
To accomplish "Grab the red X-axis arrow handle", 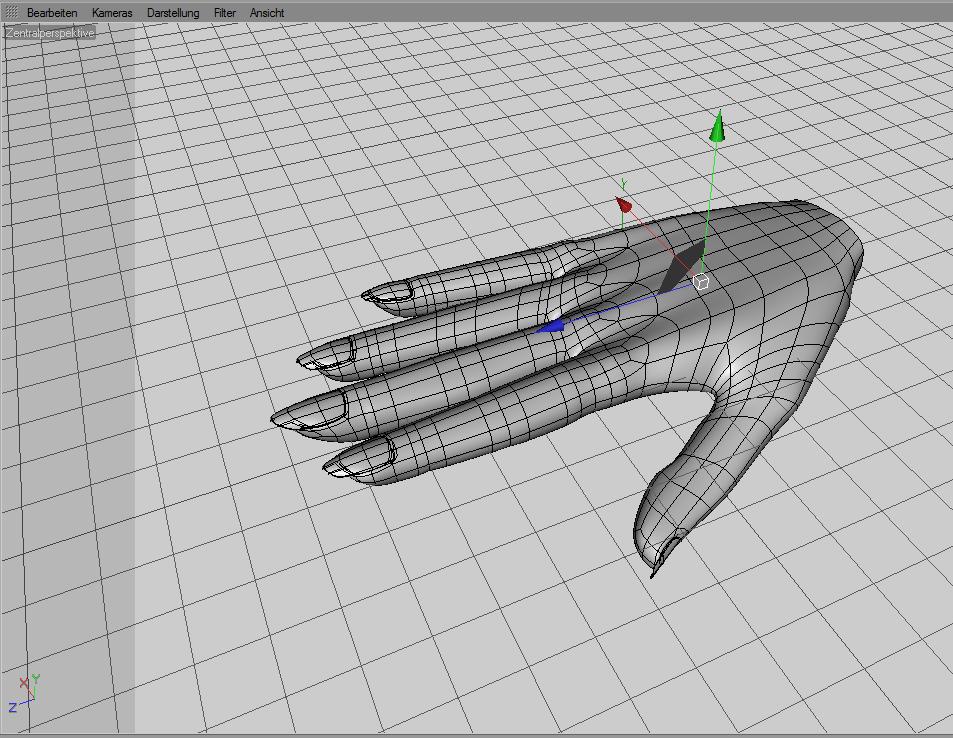I will [623, 204].
